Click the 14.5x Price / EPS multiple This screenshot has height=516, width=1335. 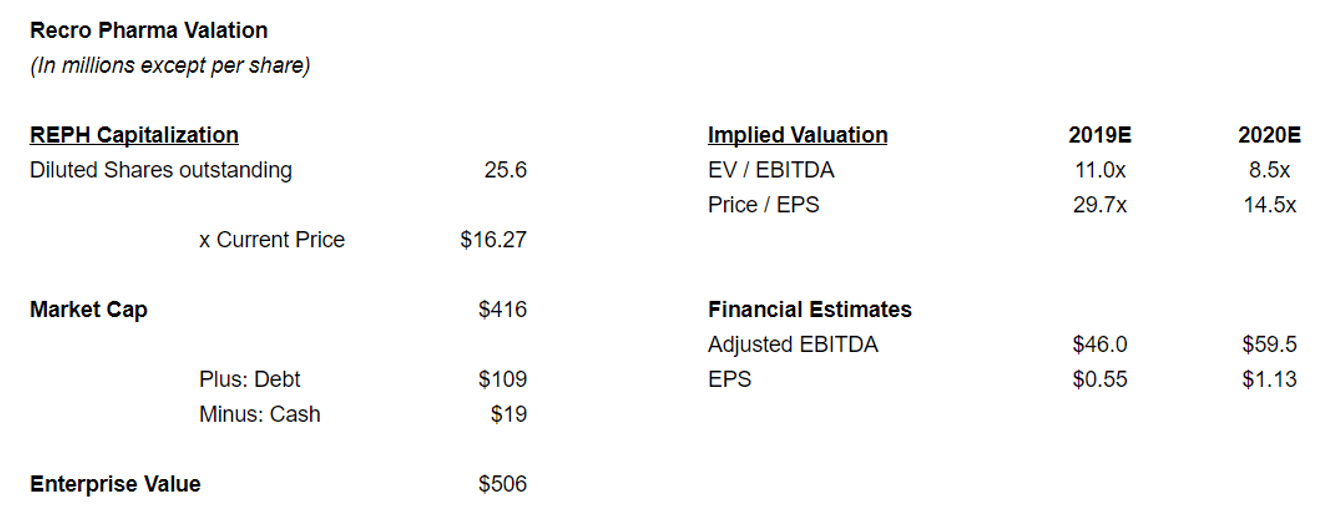click(1270, 205)
